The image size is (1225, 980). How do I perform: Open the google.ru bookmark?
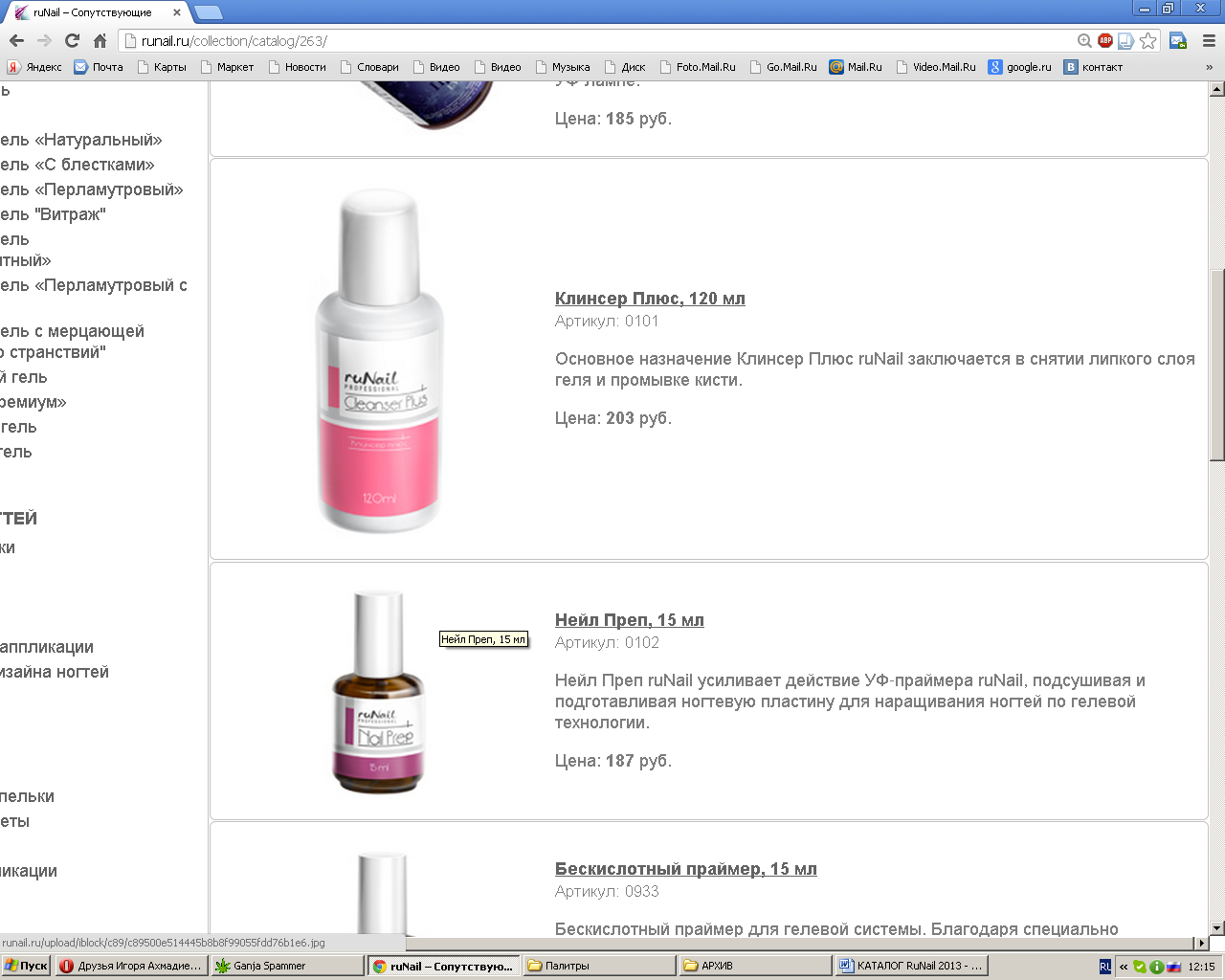click(1020, 67)
